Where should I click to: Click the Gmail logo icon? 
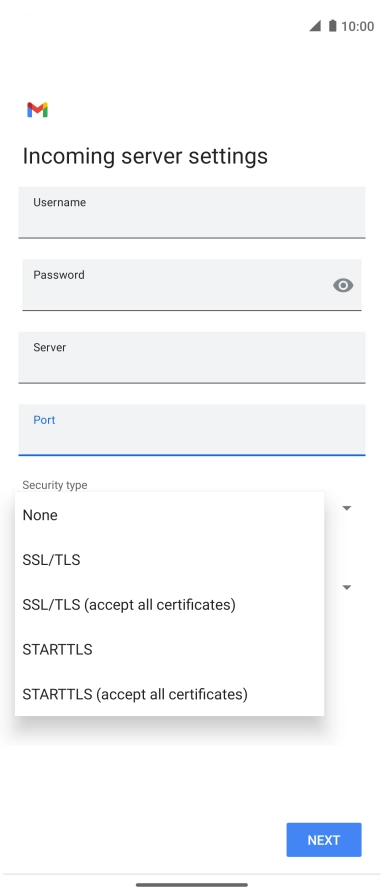point(37,110)
